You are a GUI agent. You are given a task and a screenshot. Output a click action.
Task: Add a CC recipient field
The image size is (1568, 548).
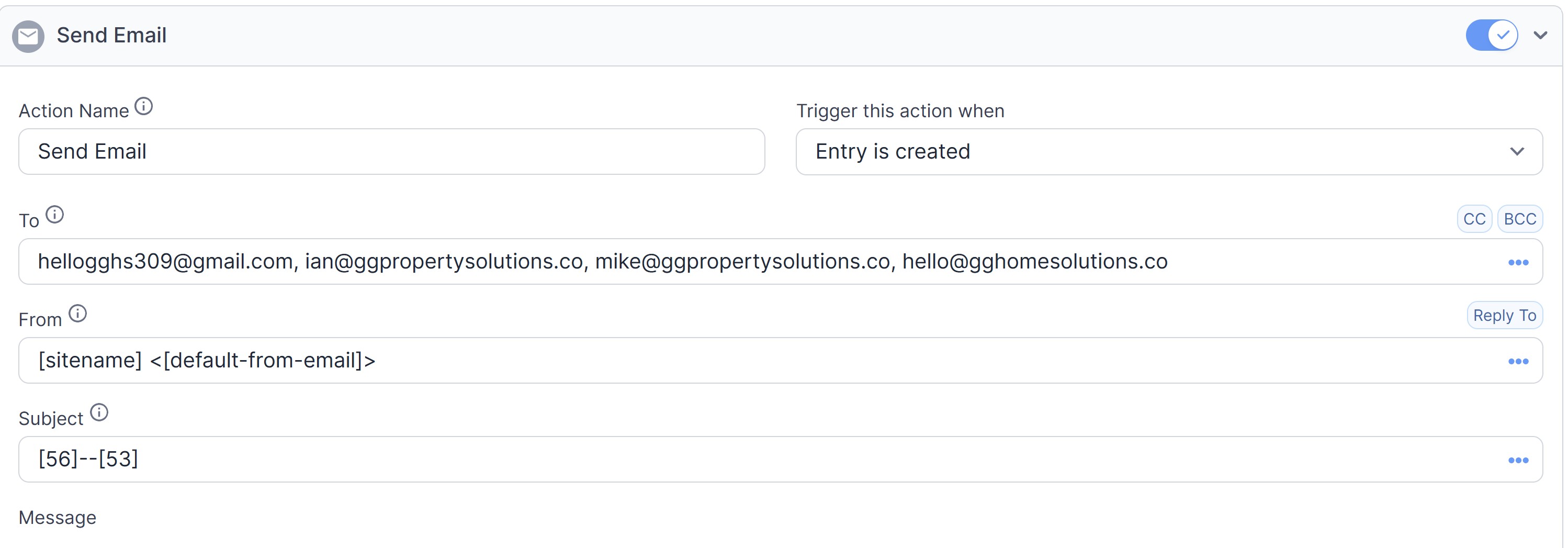point(1474,219)
